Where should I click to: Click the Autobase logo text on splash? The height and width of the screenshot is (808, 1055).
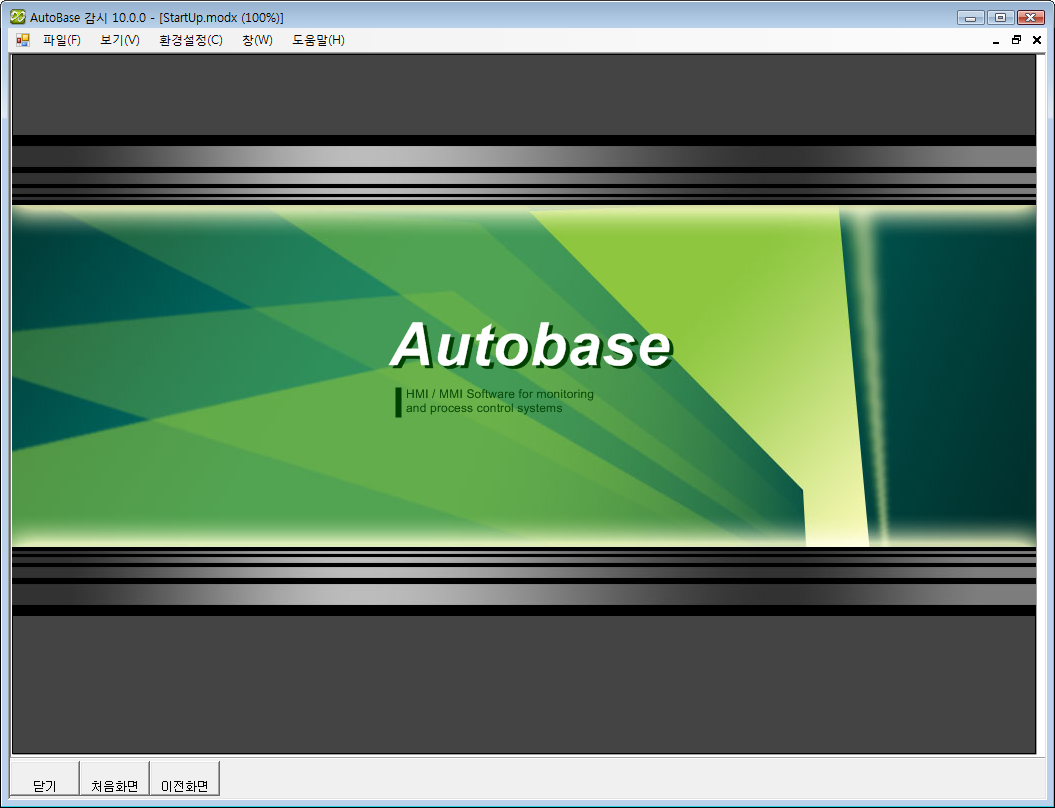[x=531, y=345]
